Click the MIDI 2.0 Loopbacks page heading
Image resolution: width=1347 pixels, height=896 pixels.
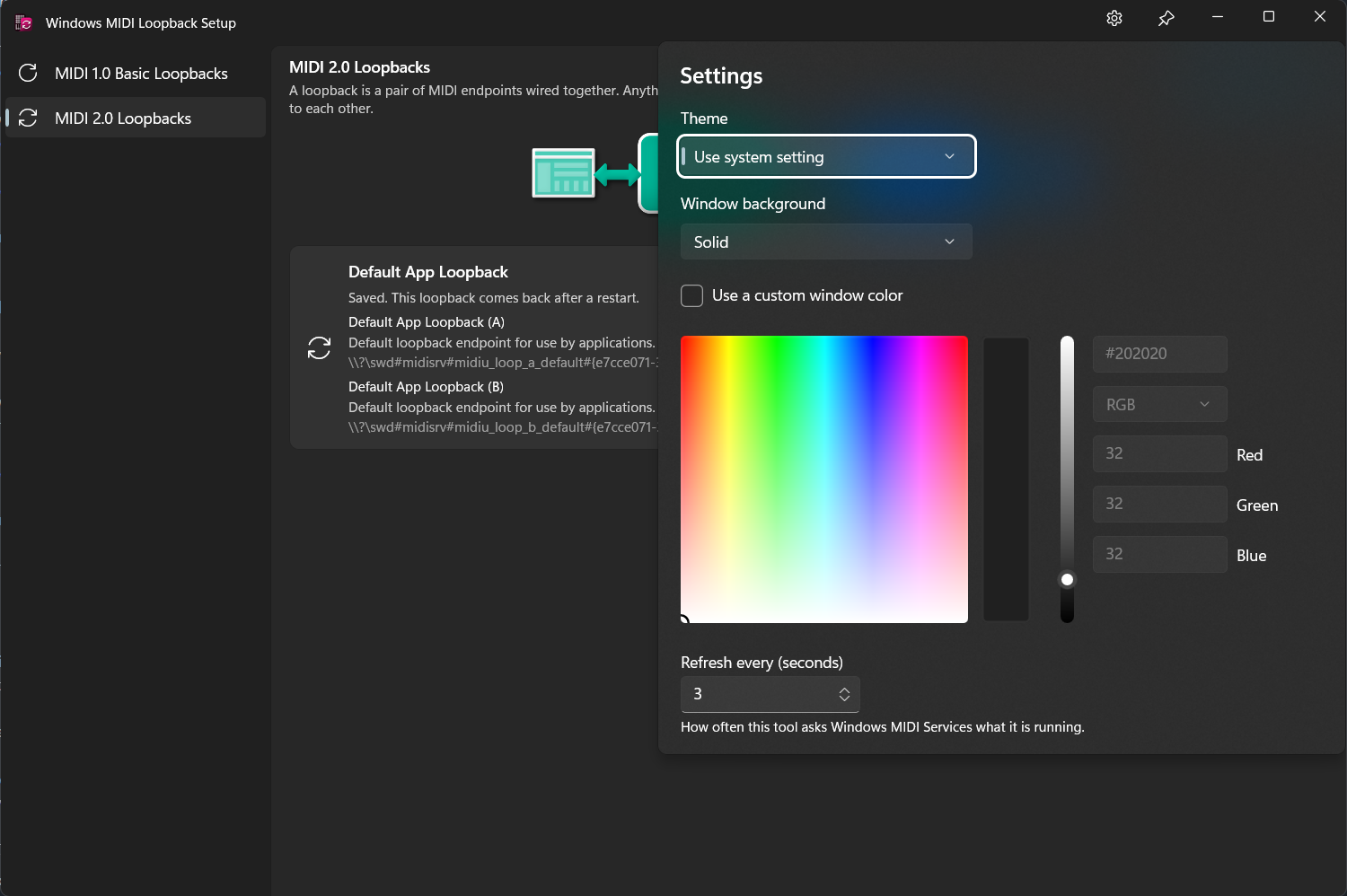coord(359,67)
